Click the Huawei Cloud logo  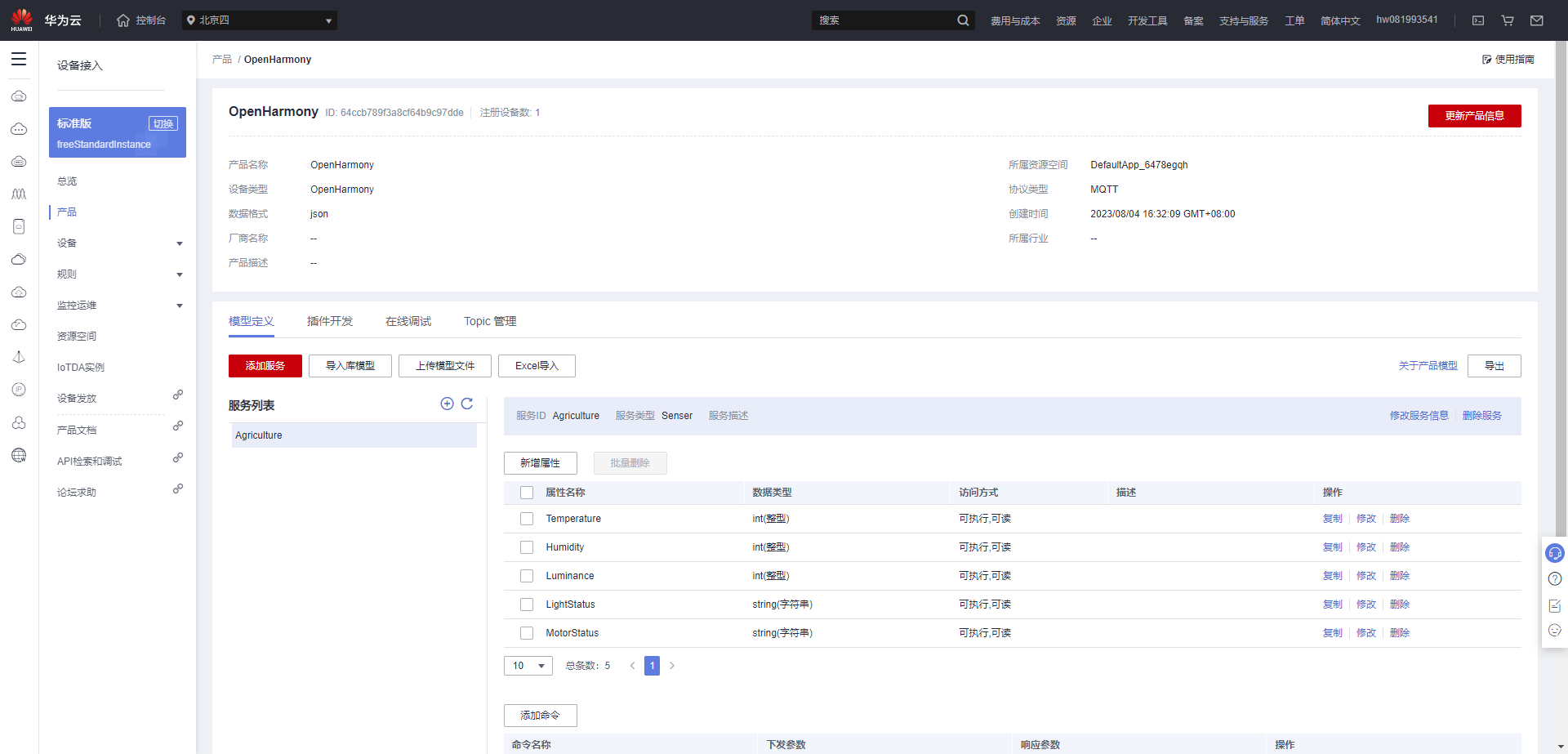(x=22, y=20)
